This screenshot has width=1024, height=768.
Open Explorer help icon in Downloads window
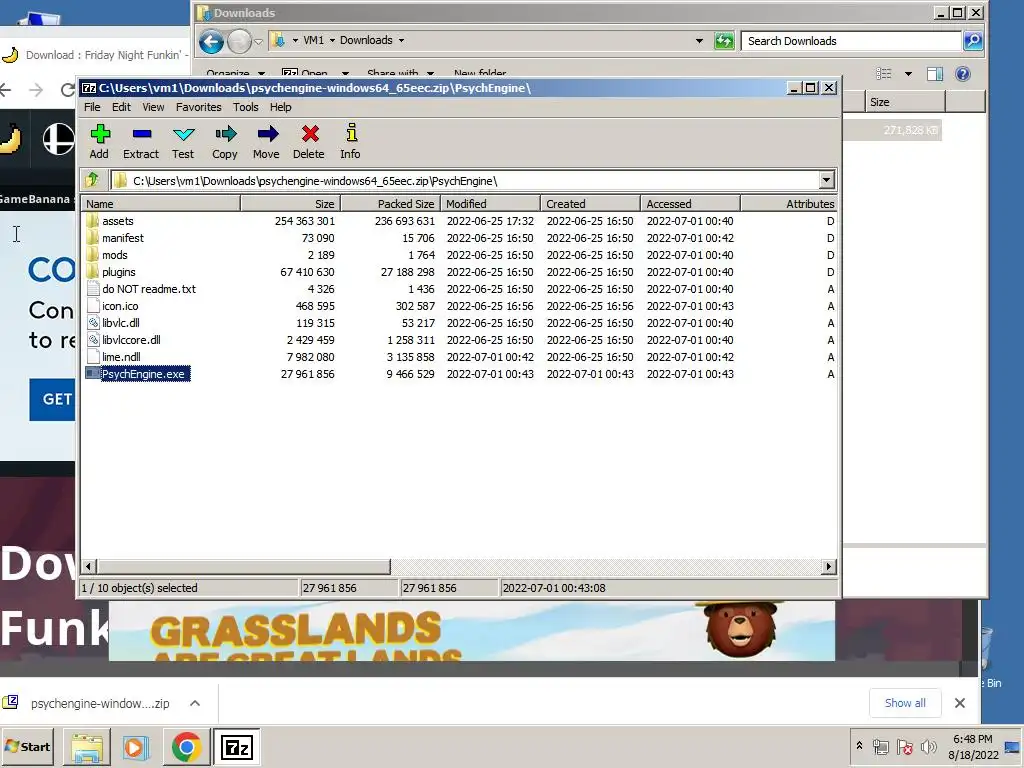(963, 74)
